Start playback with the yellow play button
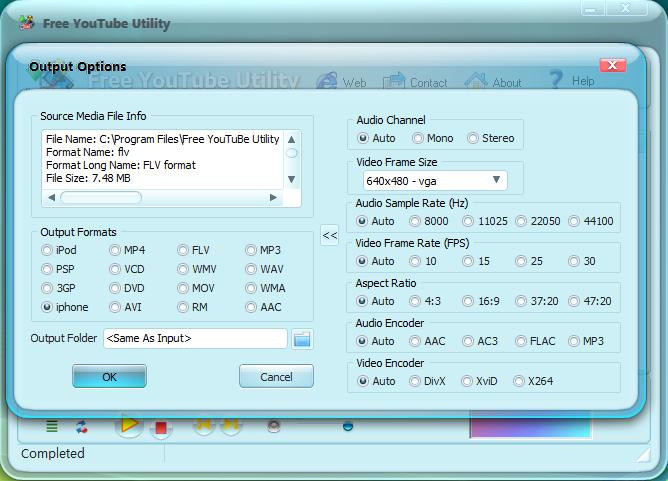Screen dimensions: 668x481 129,425
